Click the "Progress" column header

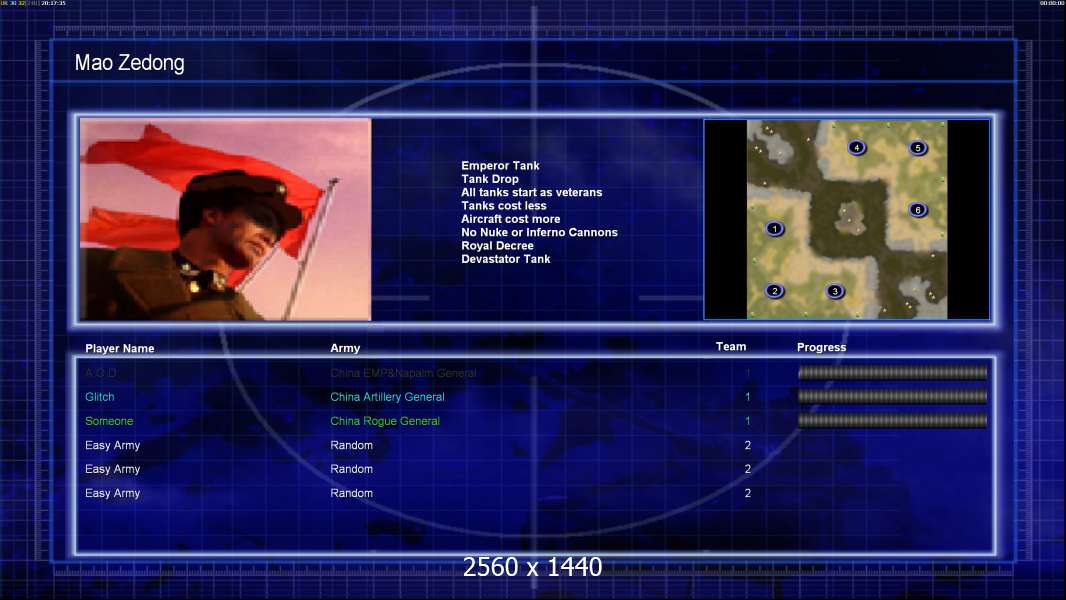821,347
